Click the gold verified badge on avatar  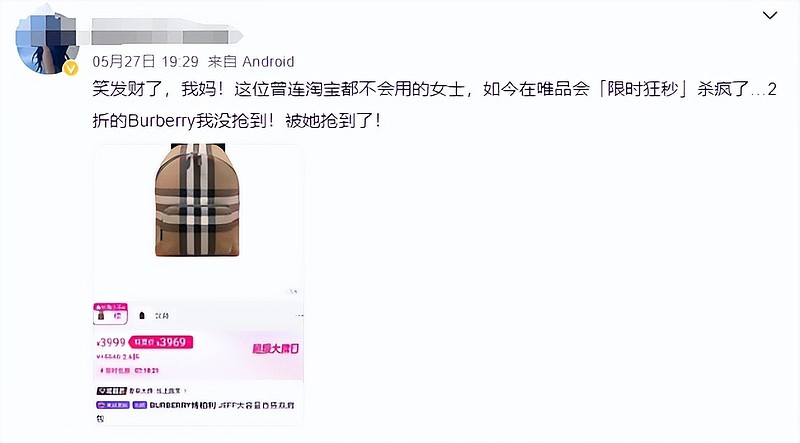[x=70, y=68]
